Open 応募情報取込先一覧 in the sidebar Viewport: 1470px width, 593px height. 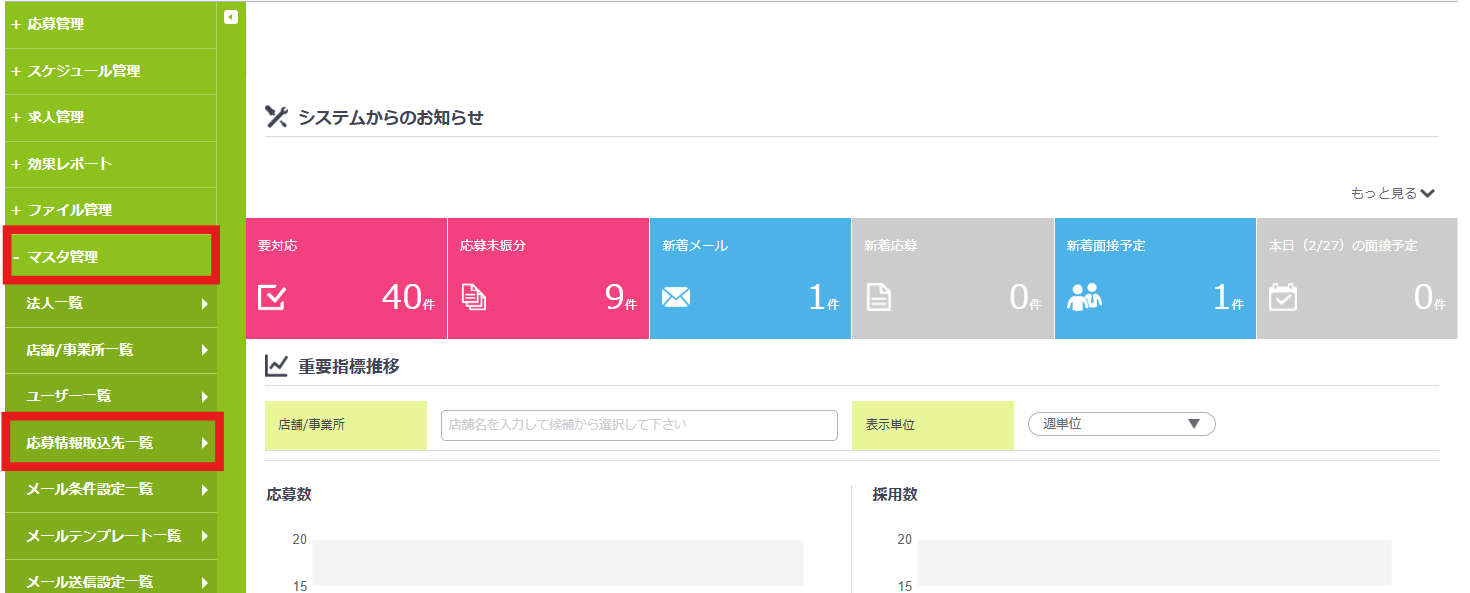[x=110, y=443]
